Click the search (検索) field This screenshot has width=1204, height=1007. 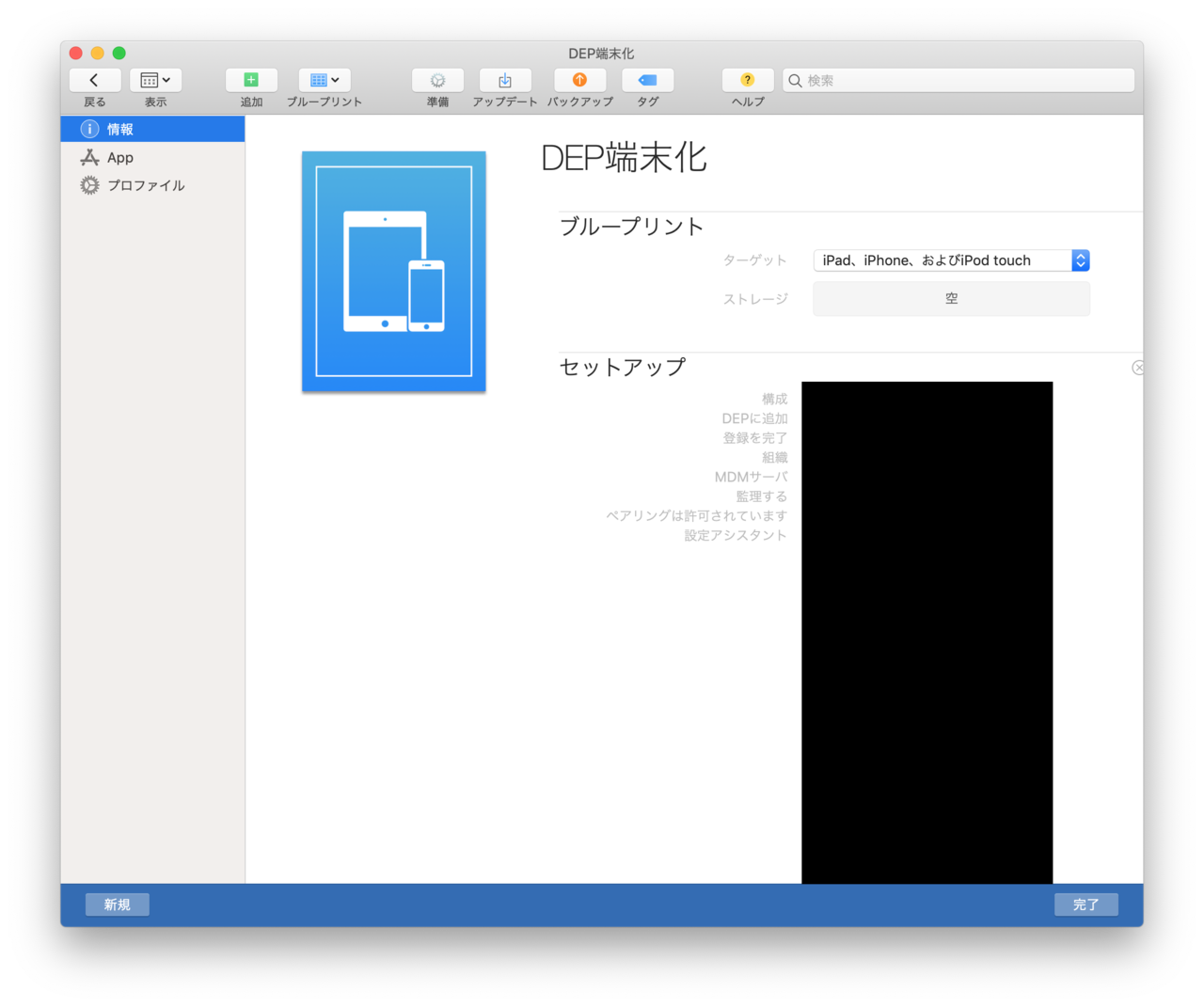pos(959,81)
